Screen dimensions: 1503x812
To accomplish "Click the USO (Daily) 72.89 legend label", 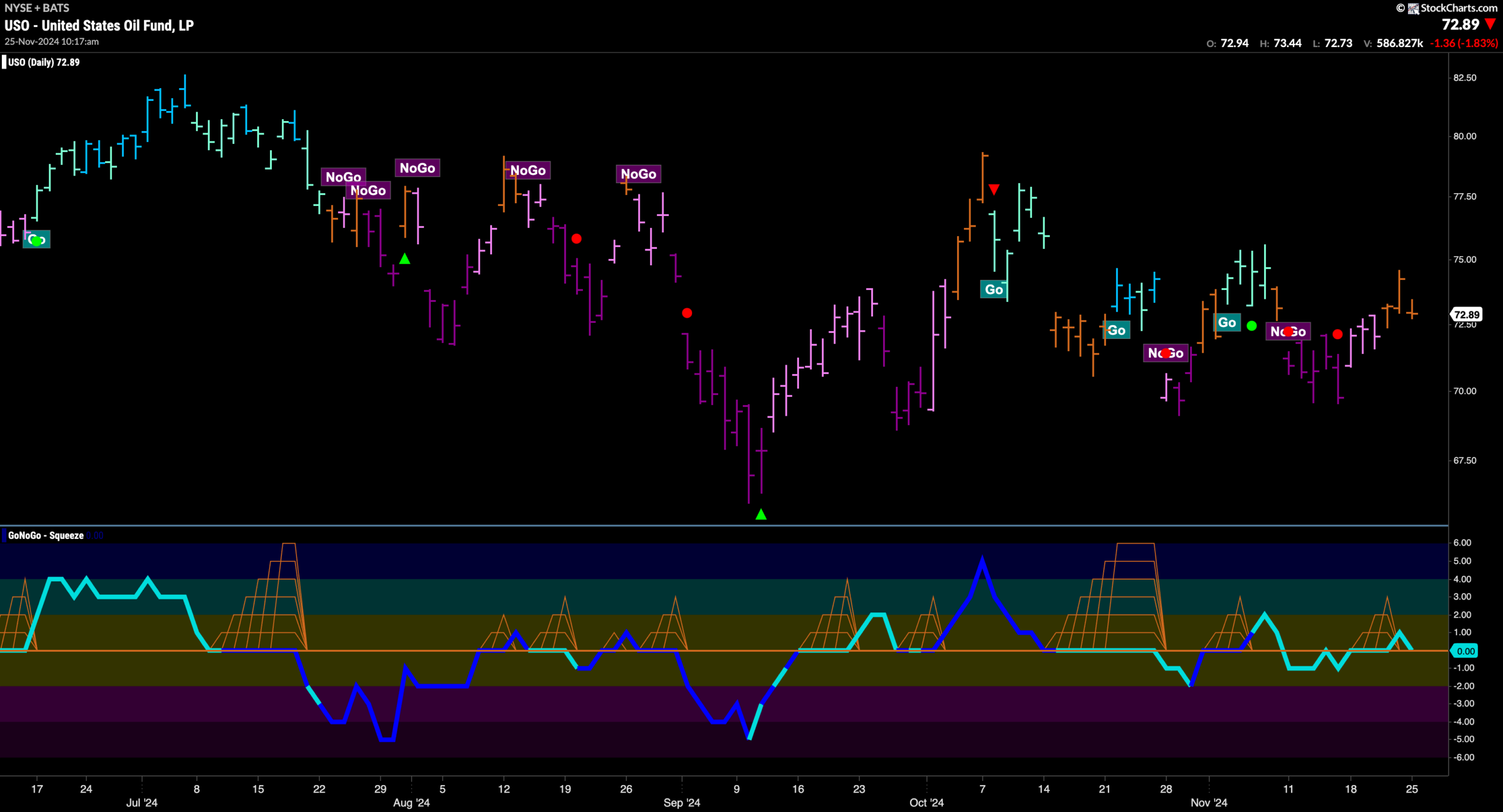I will pyautogui.click(x=44, y=62).
